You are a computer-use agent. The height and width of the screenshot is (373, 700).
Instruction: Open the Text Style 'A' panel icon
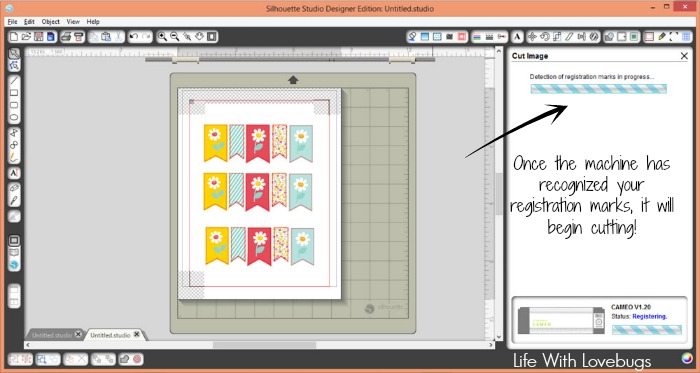(x=517, y=37)
